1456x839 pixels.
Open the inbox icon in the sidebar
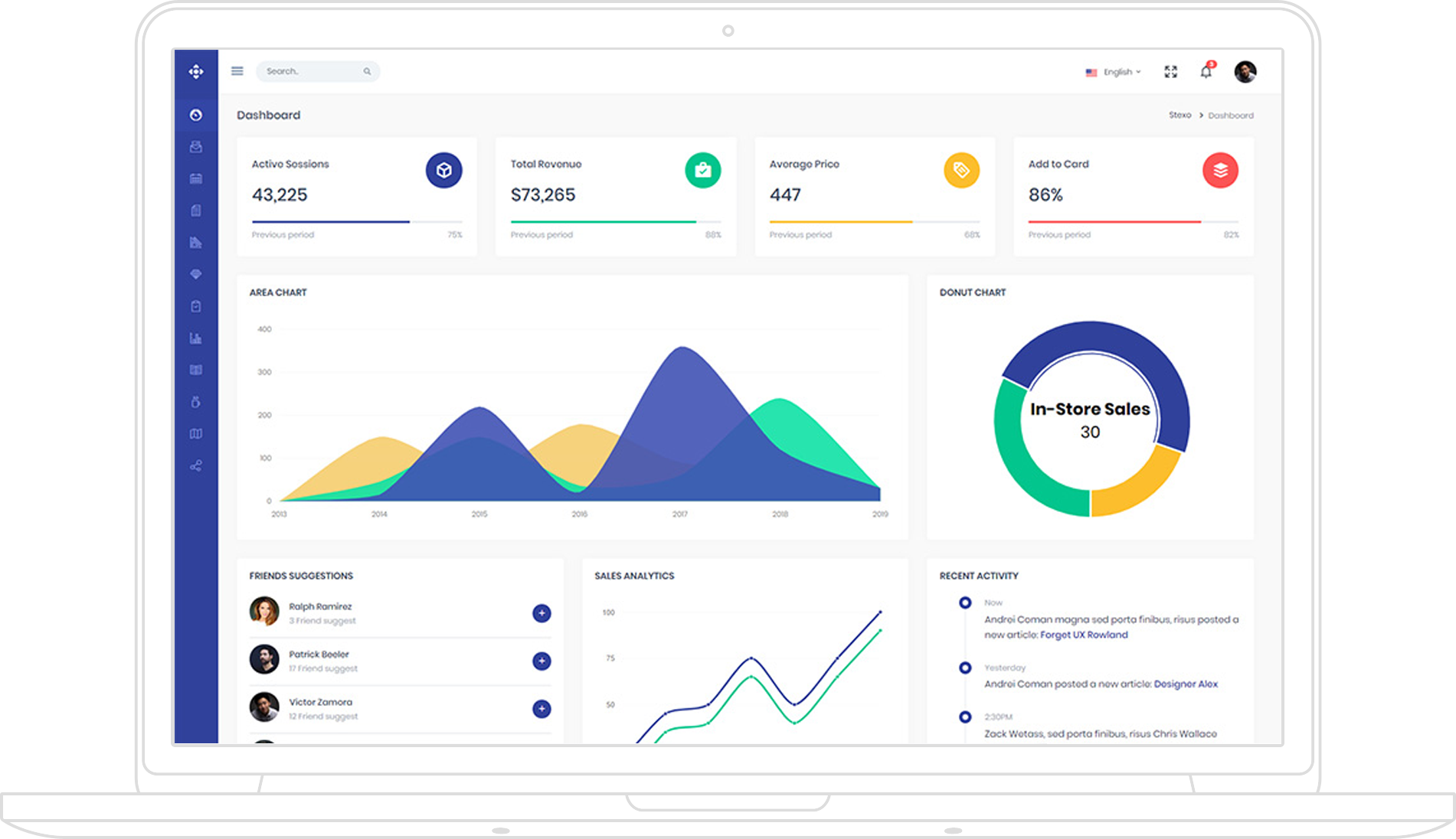point(196,147)
